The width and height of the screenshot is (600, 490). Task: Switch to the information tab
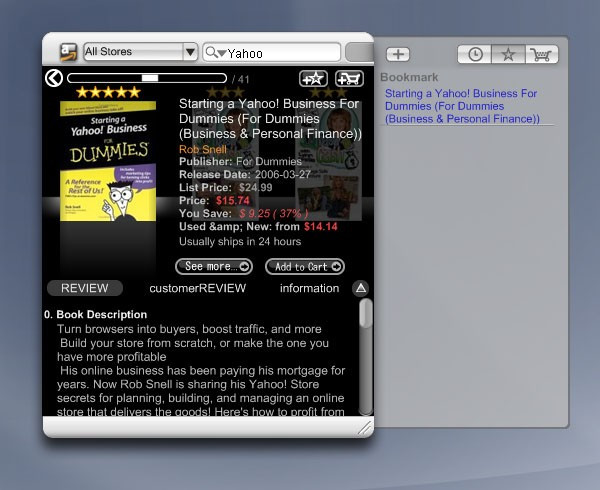pyautogui.click(x=309, y=288)
